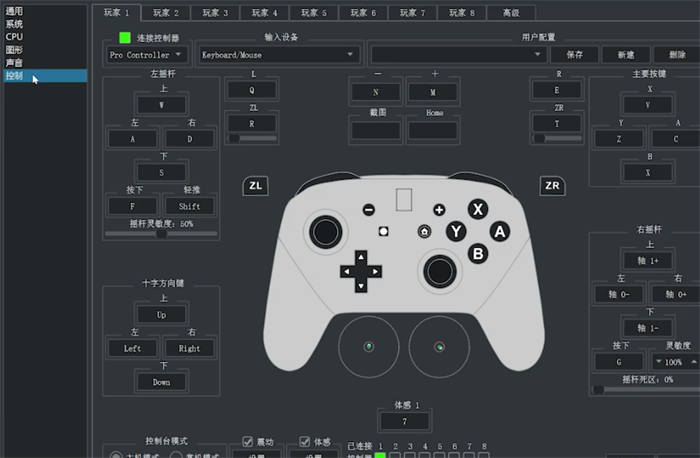The image size is (700, 458).
Task: Adjust the left stick sensitivity slider
Action: pos(161,233)
